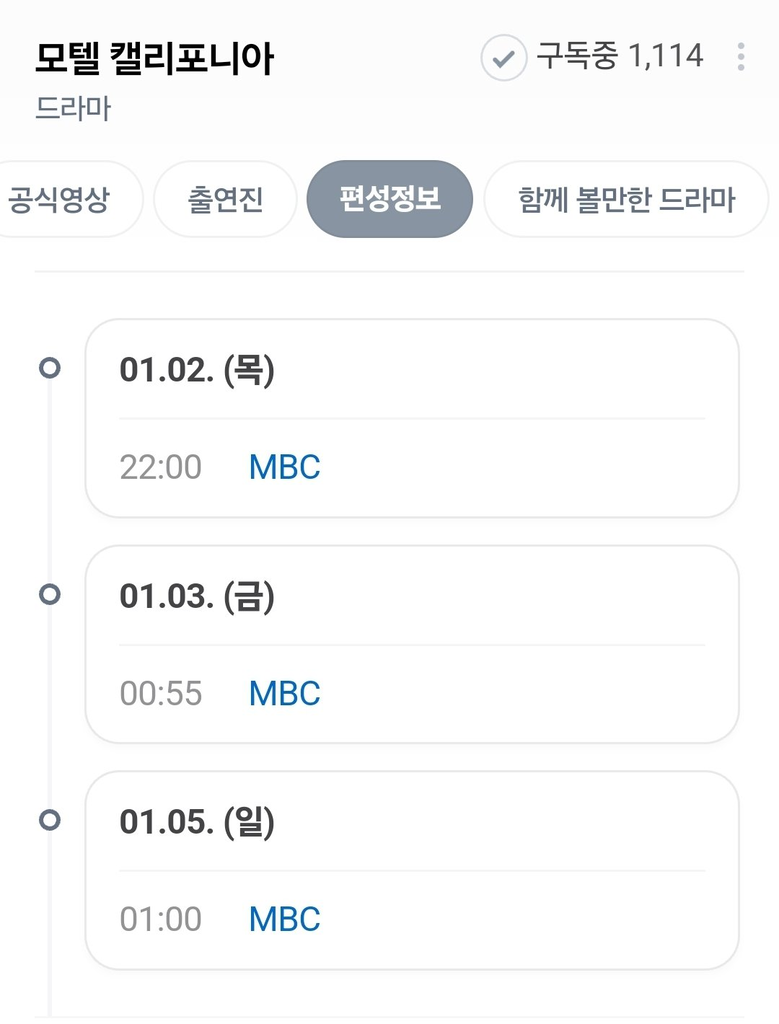Open the 01.02. (목) schedule card
Image resolution: width=779 pixels, height=1024 pixels.
[412, 419]
